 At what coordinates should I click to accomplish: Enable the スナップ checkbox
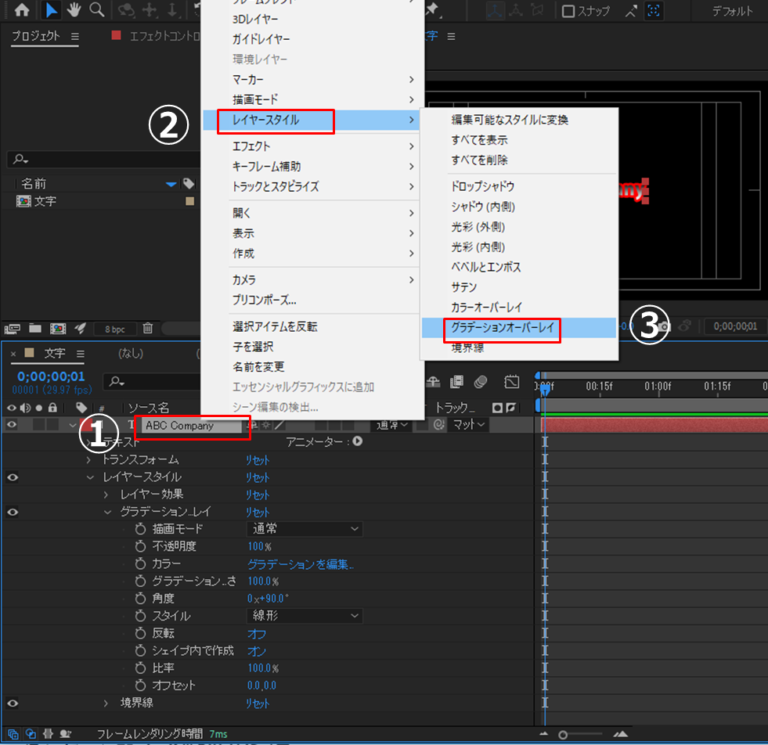tap(569, 11)
